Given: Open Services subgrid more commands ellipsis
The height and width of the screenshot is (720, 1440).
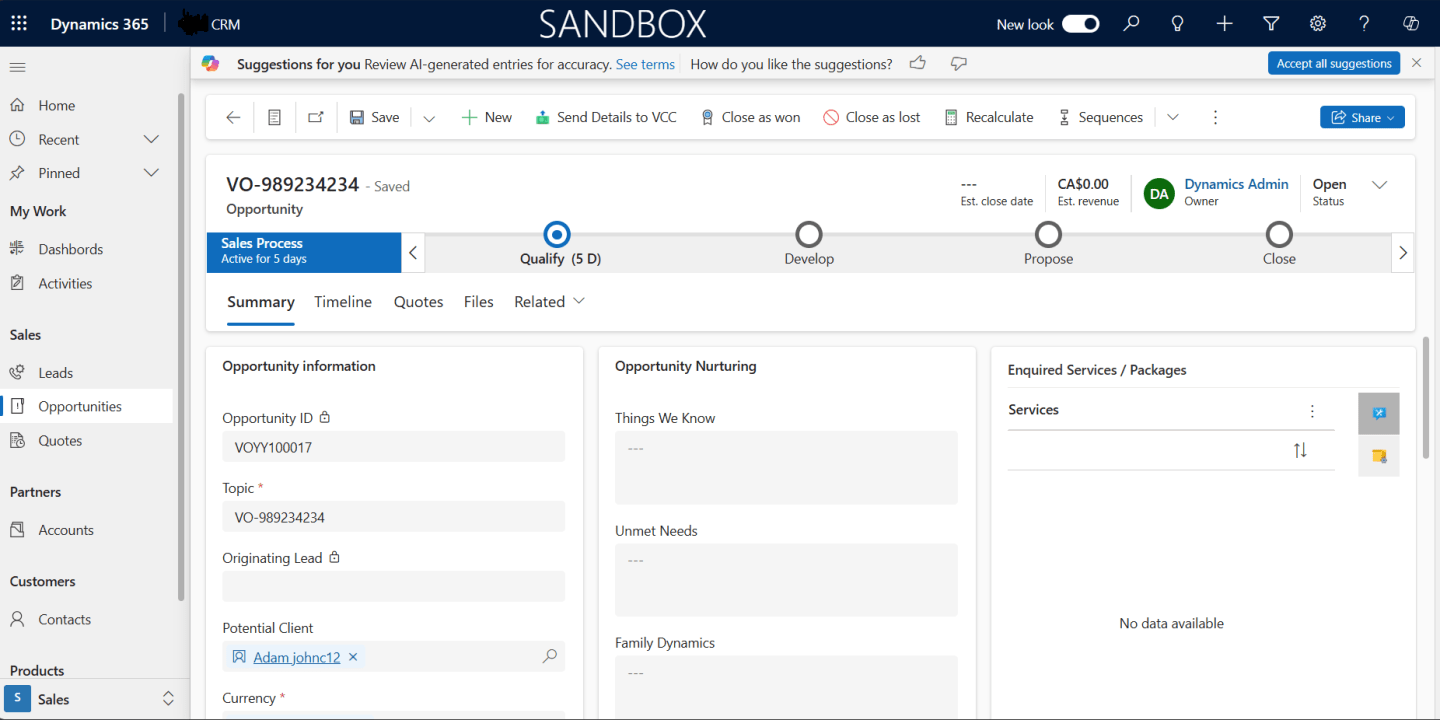Looking at the screenshot, I should pyautogui.click(x=1312, y=411).
